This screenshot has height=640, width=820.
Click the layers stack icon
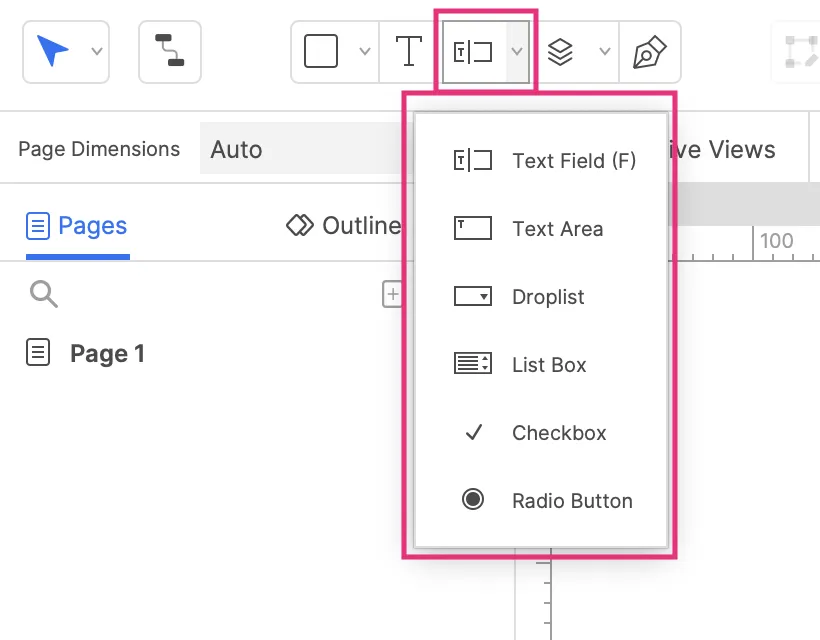(561, 52)
